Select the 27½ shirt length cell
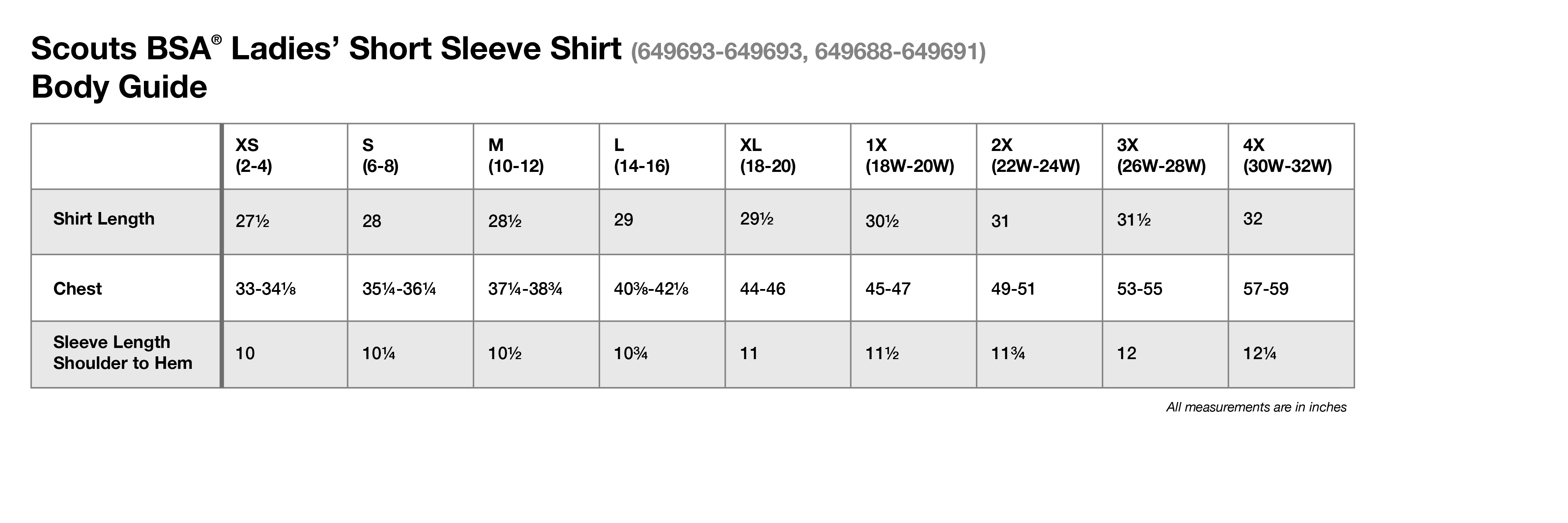This screenshot has width=1568, height=523. coord(253,221)
